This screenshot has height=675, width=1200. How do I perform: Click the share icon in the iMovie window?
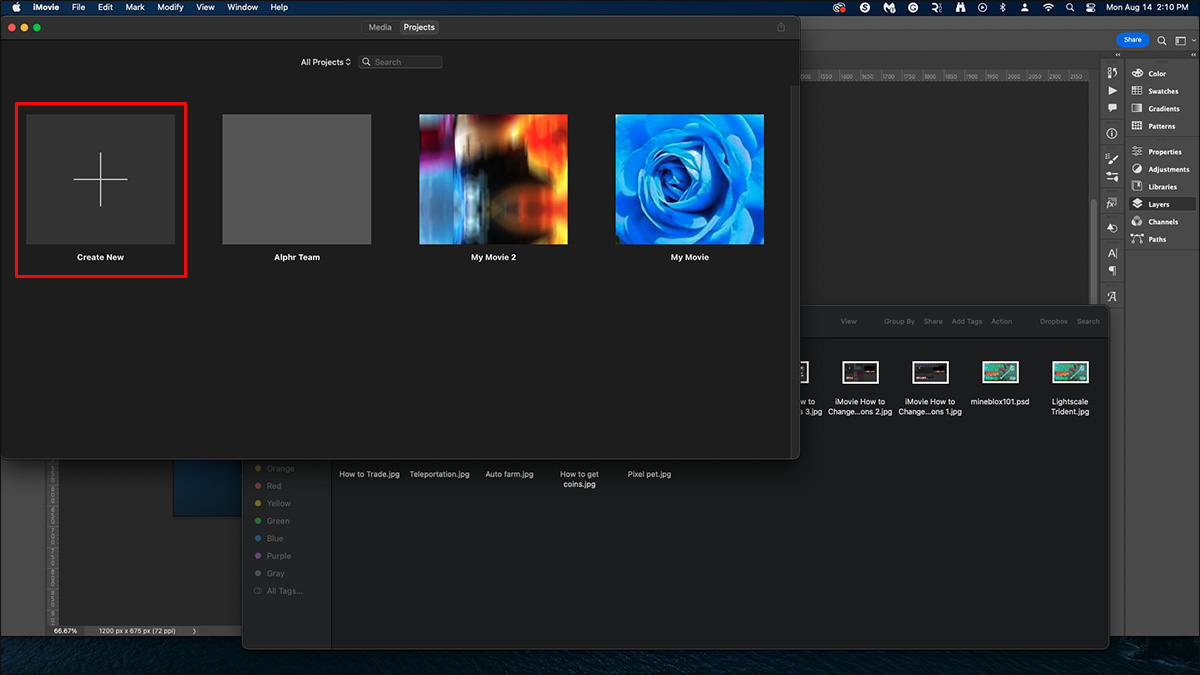coord(782,27)
